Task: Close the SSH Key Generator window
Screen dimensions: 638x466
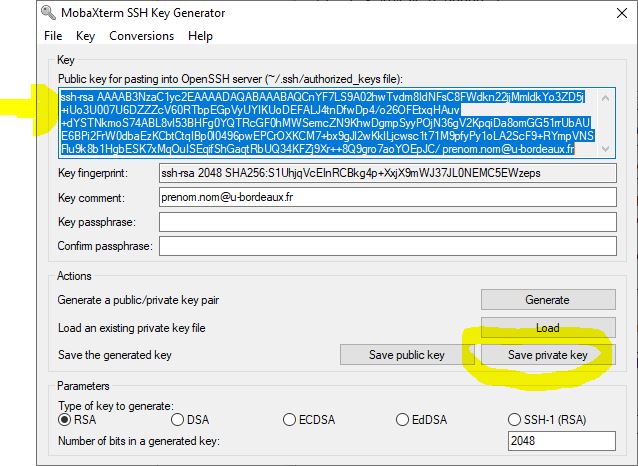Action: click(x=622, y=13)
